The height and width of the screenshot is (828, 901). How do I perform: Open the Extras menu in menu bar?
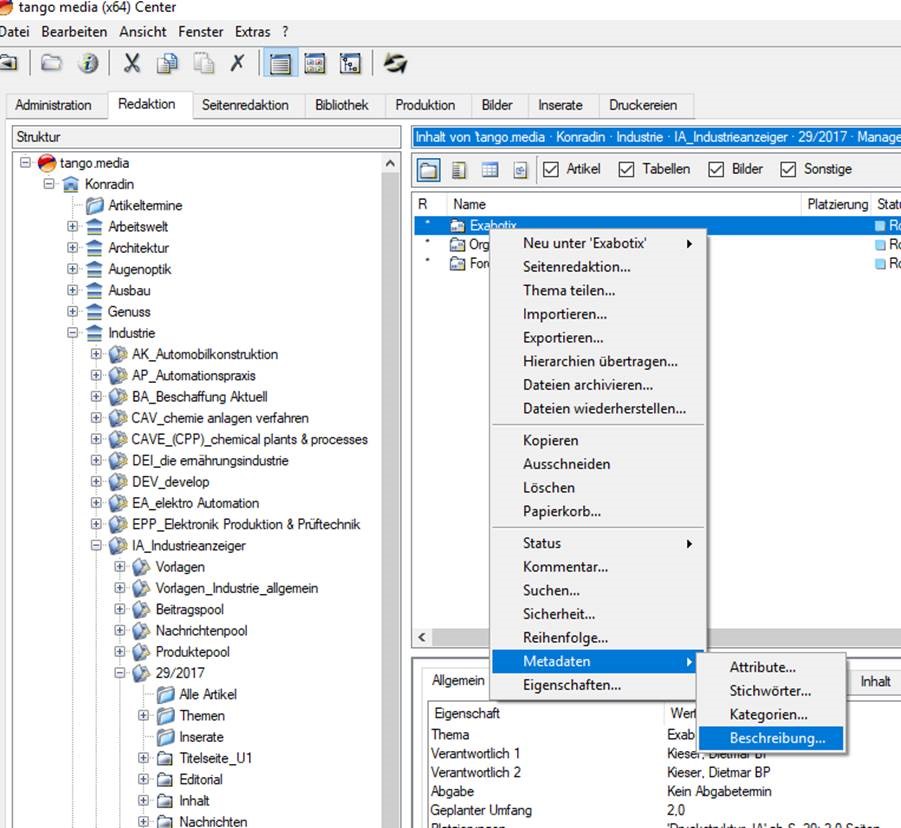[252, 32]
